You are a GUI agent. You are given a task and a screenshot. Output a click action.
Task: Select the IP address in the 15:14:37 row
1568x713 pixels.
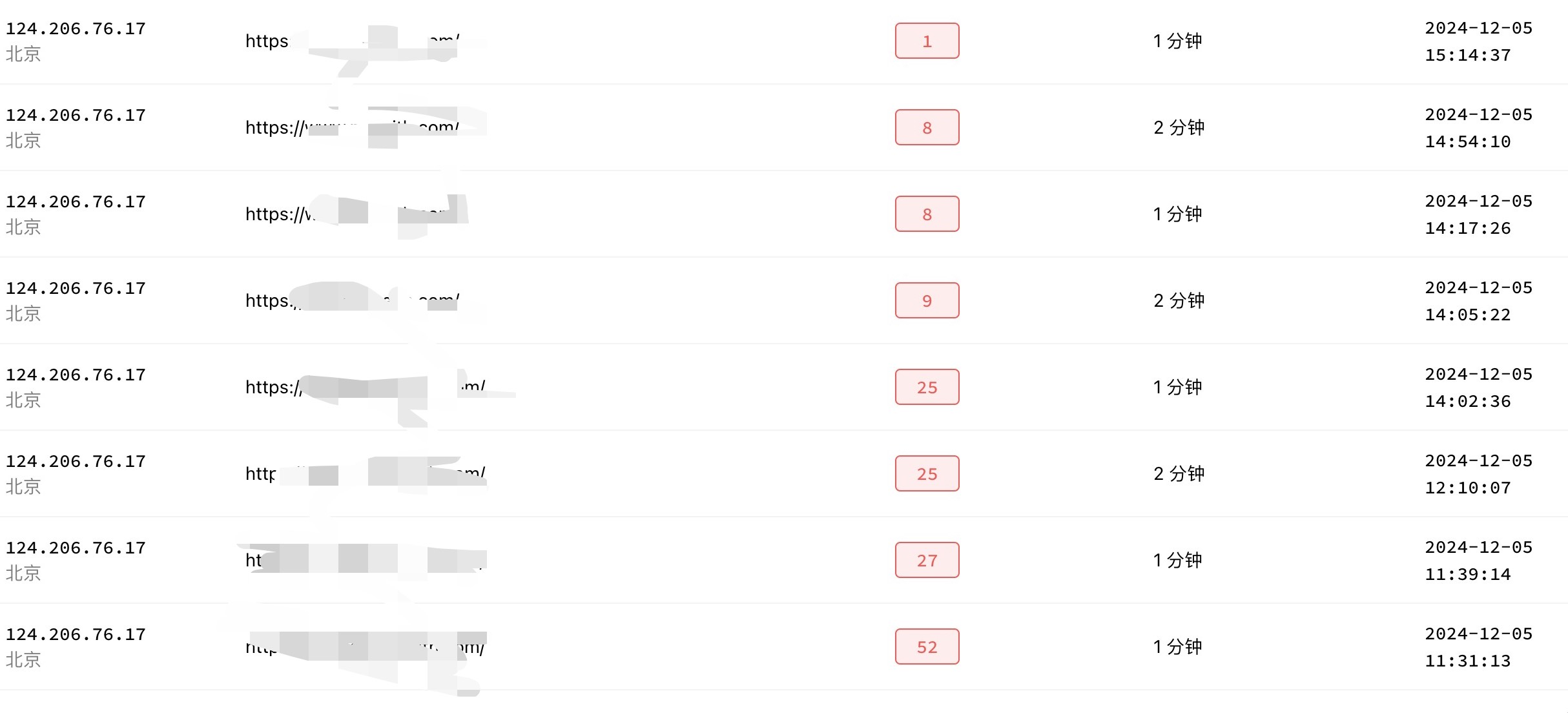click(76, 29)
